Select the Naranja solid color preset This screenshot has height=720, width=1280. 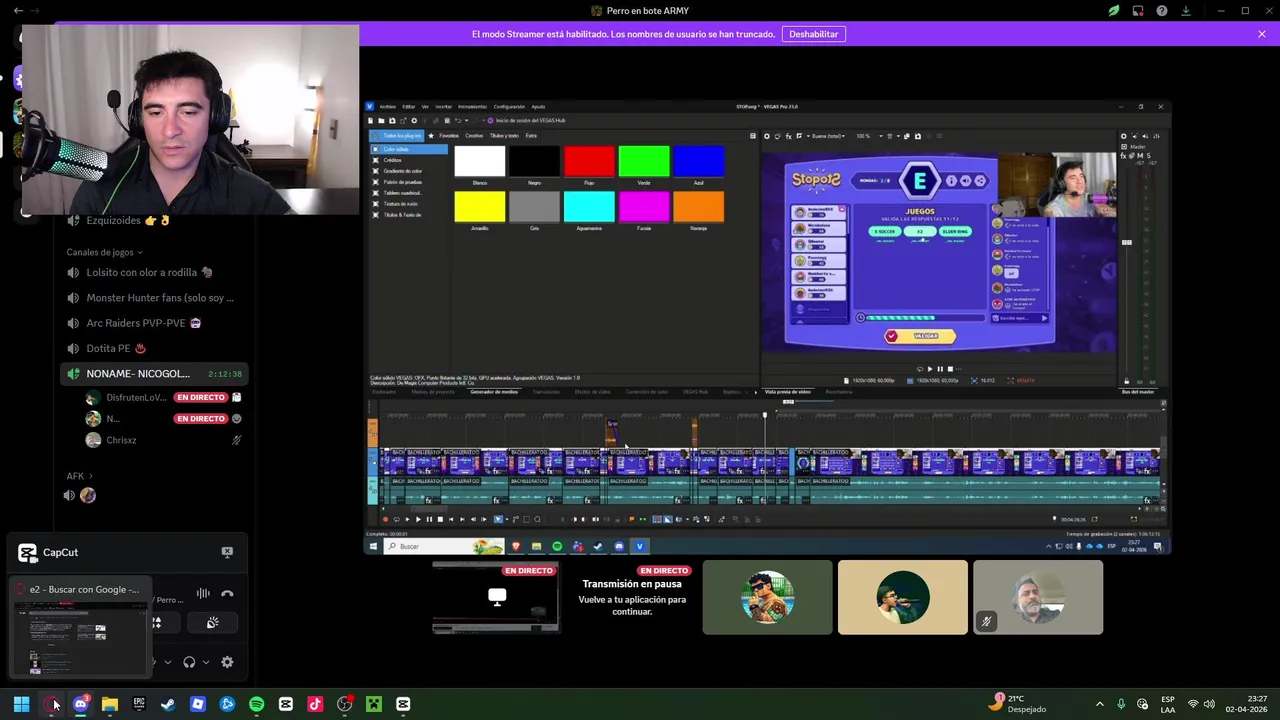tap(699, 206)
